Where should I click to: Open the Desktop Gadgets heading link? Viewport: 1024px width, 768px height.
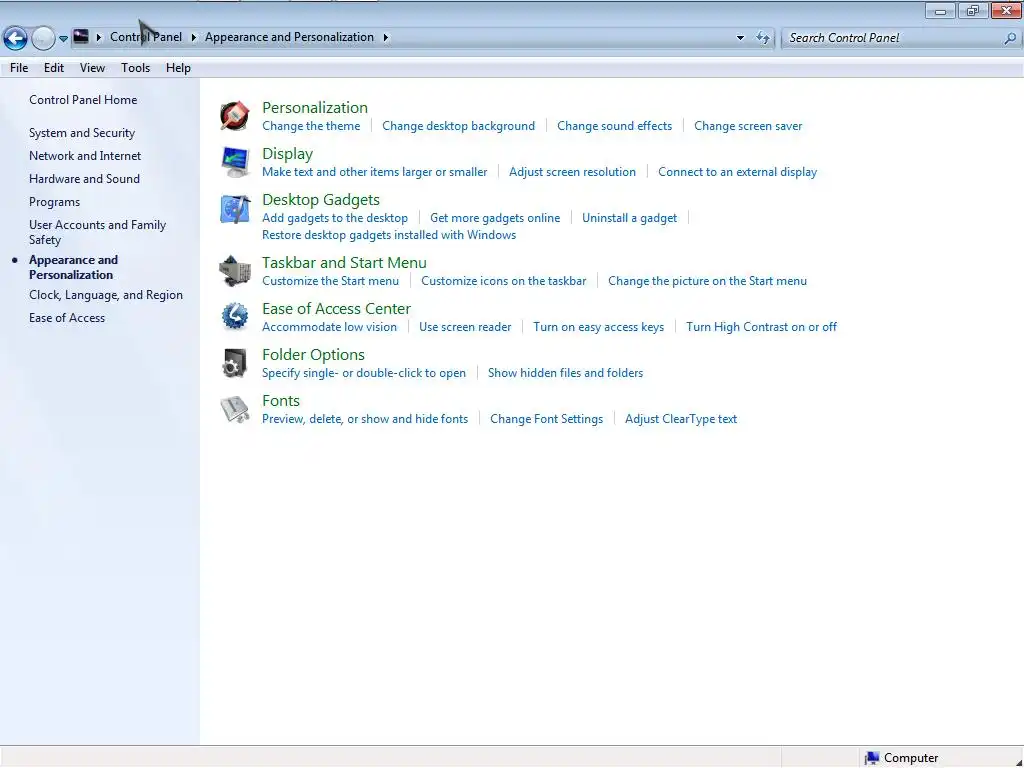[x=321, y=200]
